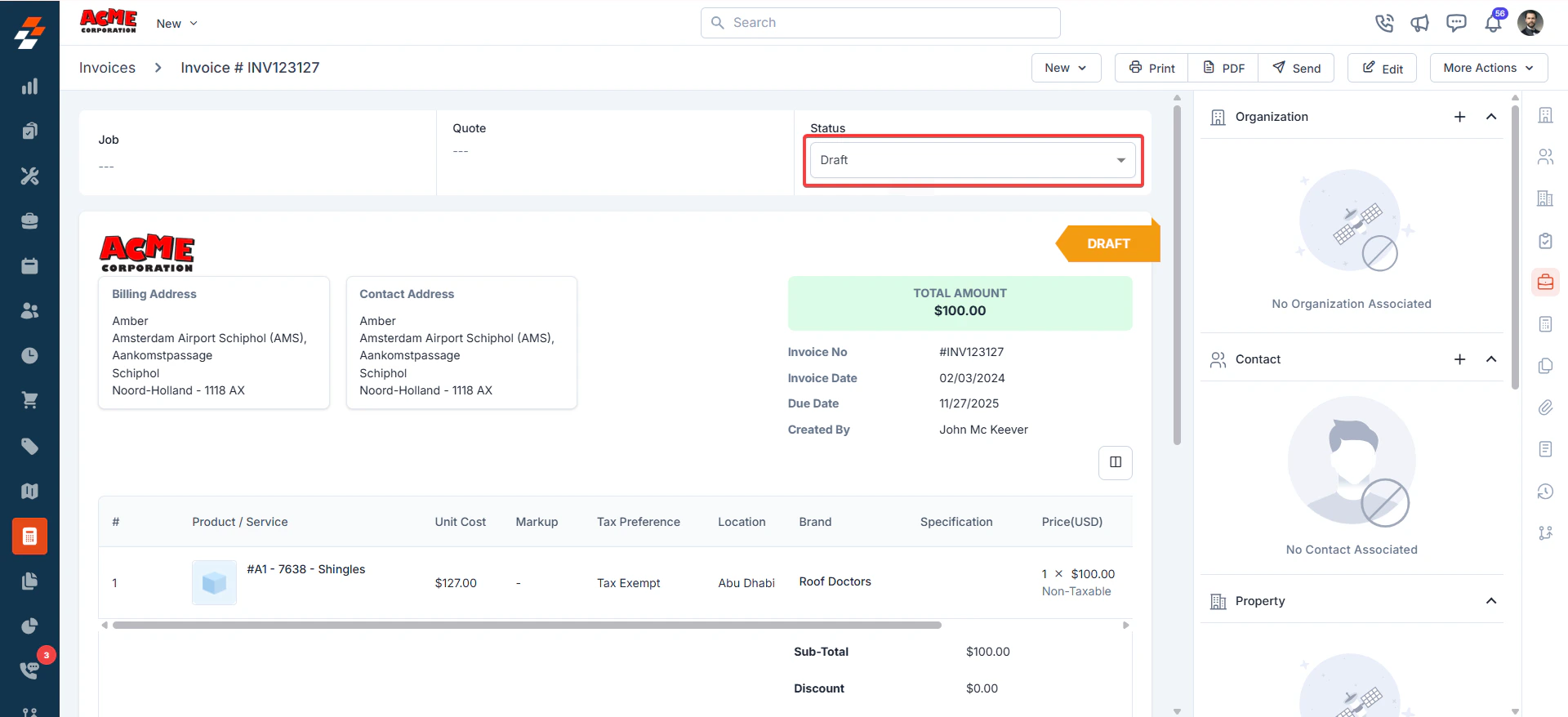Click the Edit button

point(1382,68)
